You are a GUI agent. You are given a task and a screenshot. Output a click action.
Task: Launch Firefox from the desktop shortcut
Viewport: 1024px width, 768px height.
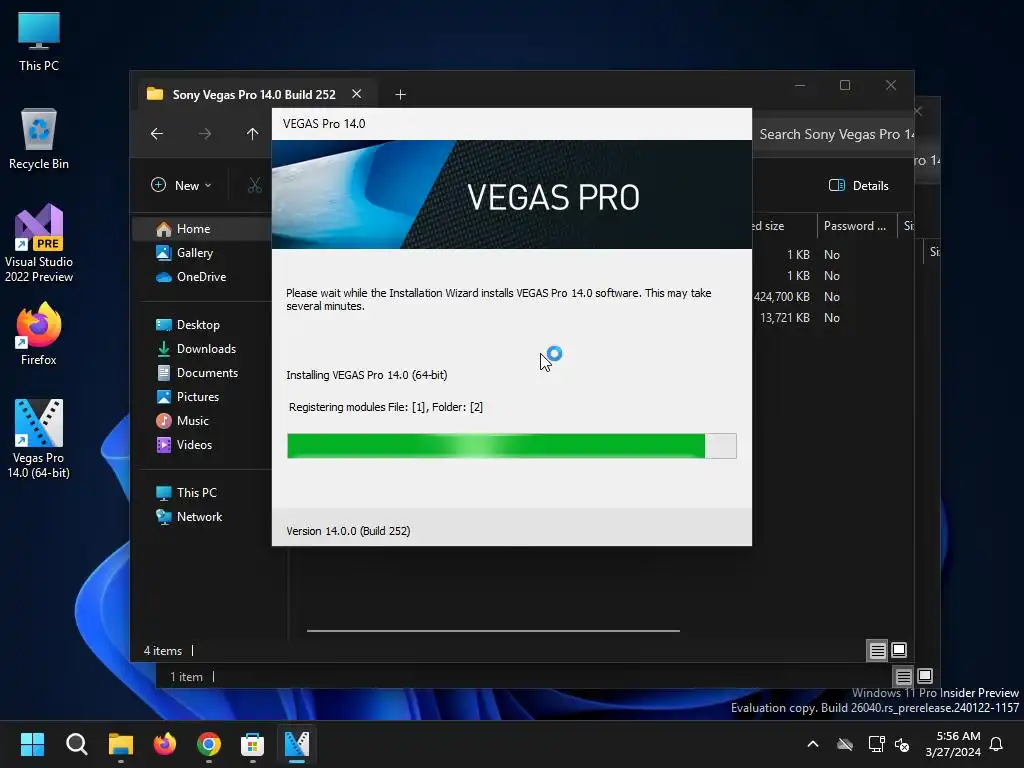[x=39, y=334]
